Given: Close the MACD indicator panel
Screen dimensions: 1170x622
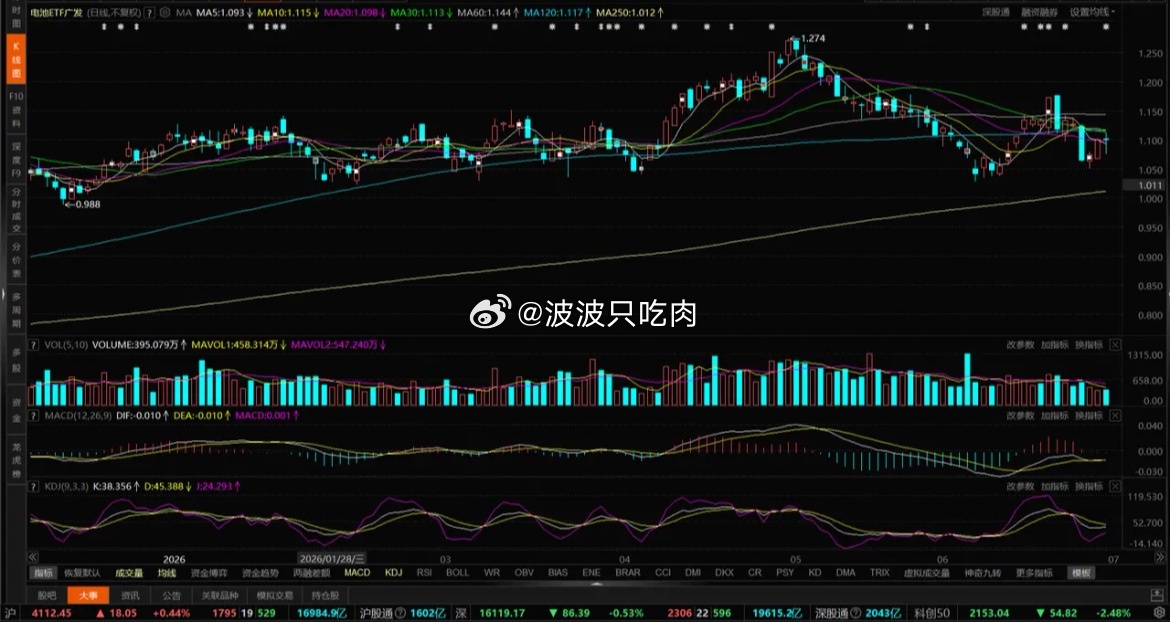Looking at the screenshot, I should pyautogui.click(x=1115, y=415).
